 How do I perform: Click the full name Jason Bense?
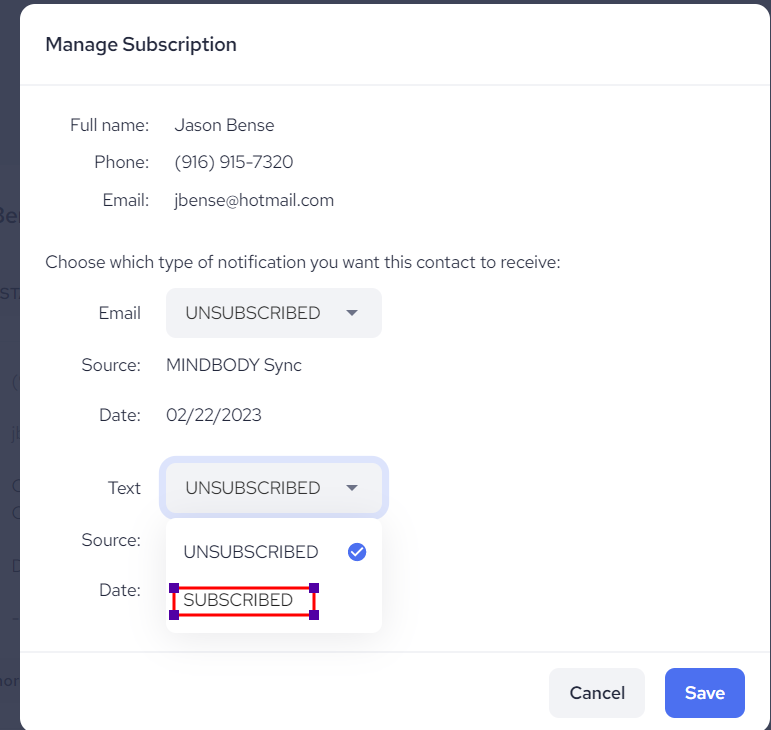coord(224,125)
